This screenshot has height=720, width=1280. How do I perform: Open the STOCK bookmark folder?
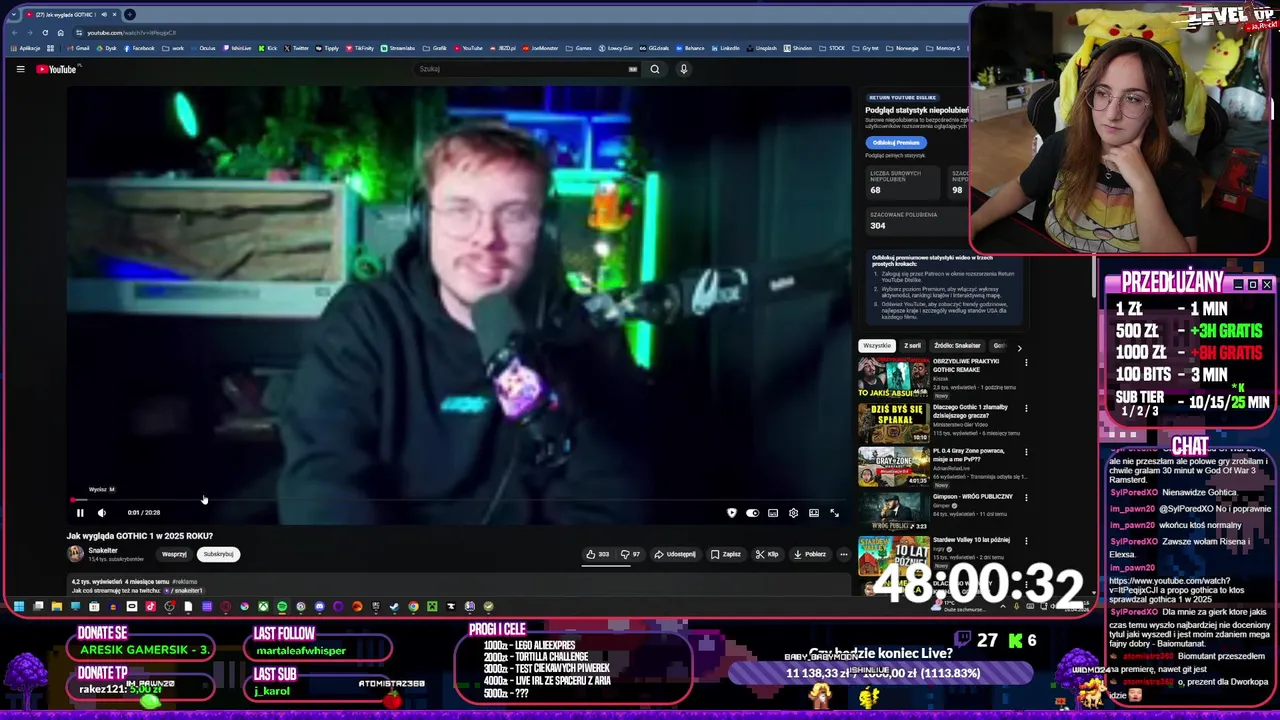click(x=831, y=48)
